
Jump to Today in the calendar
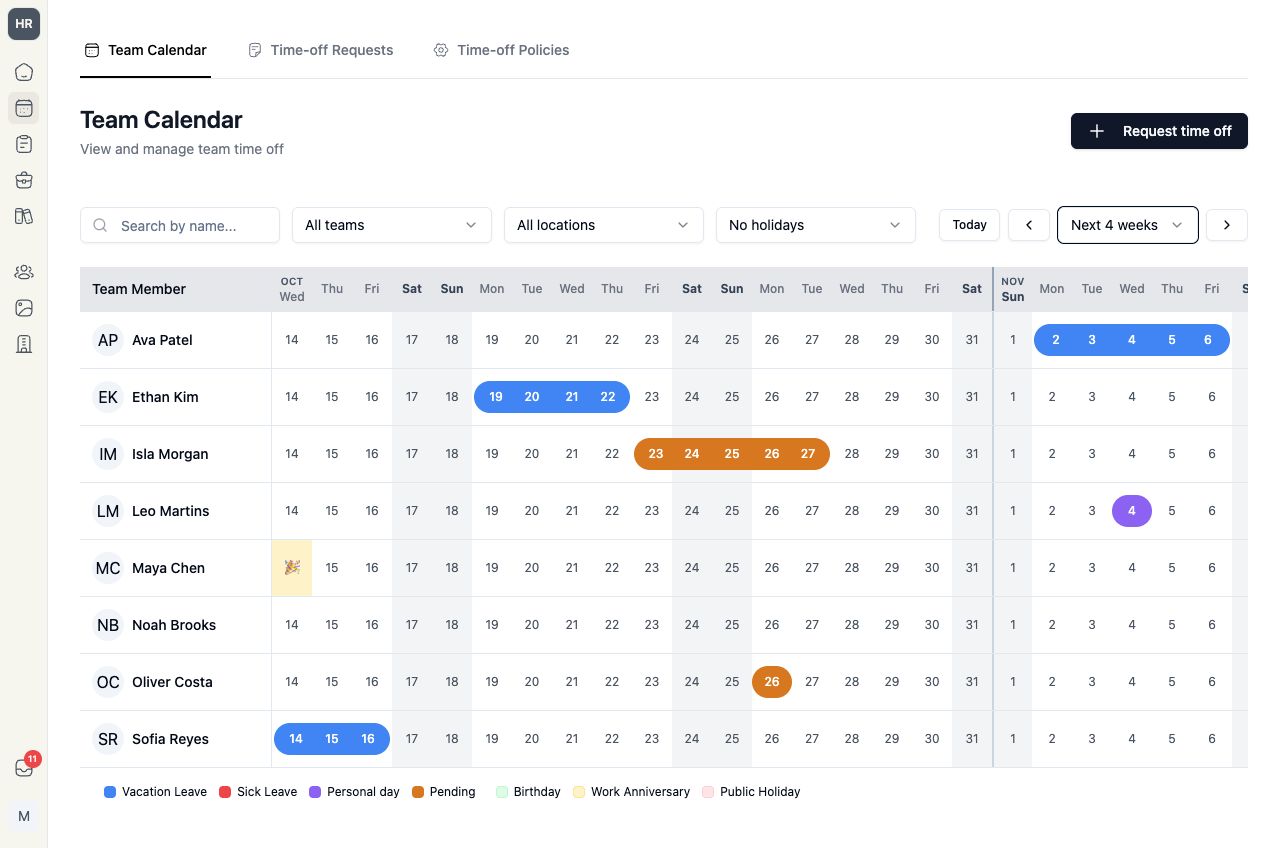click(969, 225)
